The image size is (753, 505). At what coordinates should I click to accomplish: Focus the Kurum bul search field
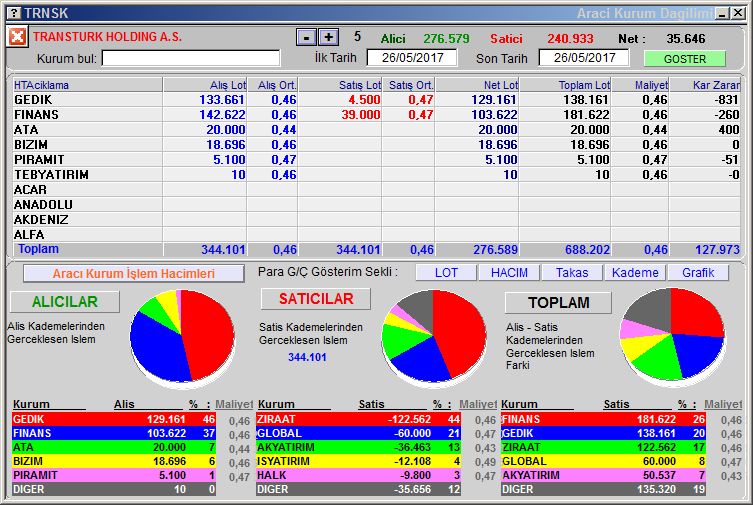tap(191, 58)
